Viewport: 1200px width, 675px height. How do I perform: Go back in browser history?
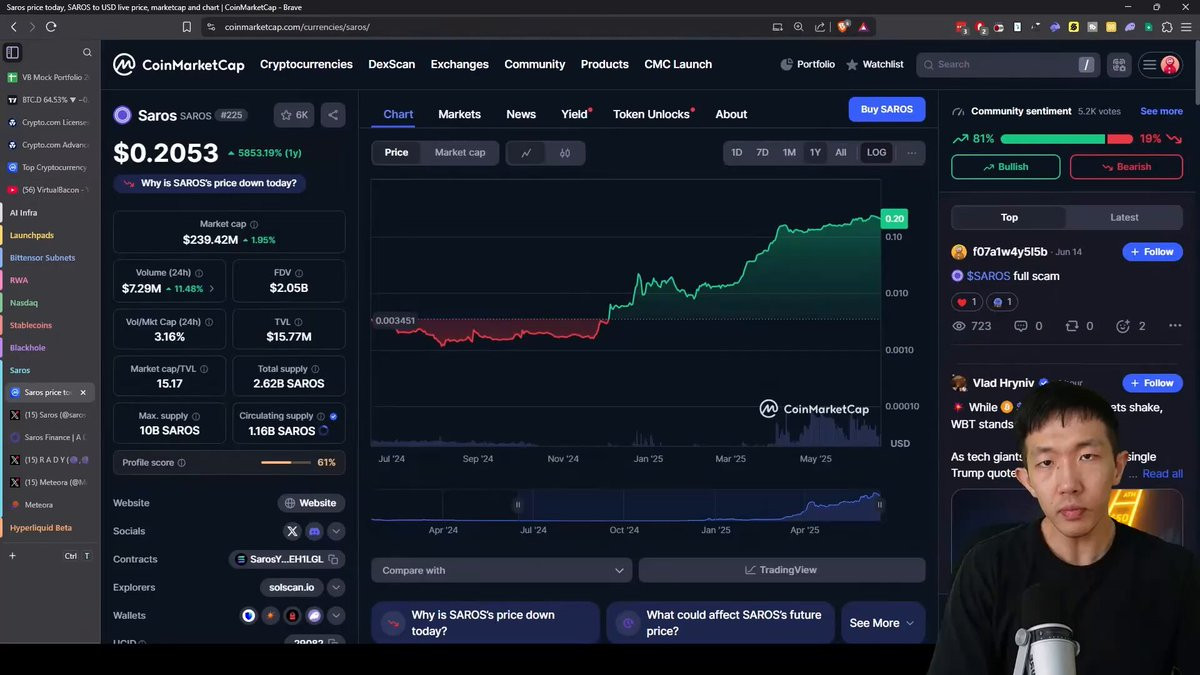[13, 27]
